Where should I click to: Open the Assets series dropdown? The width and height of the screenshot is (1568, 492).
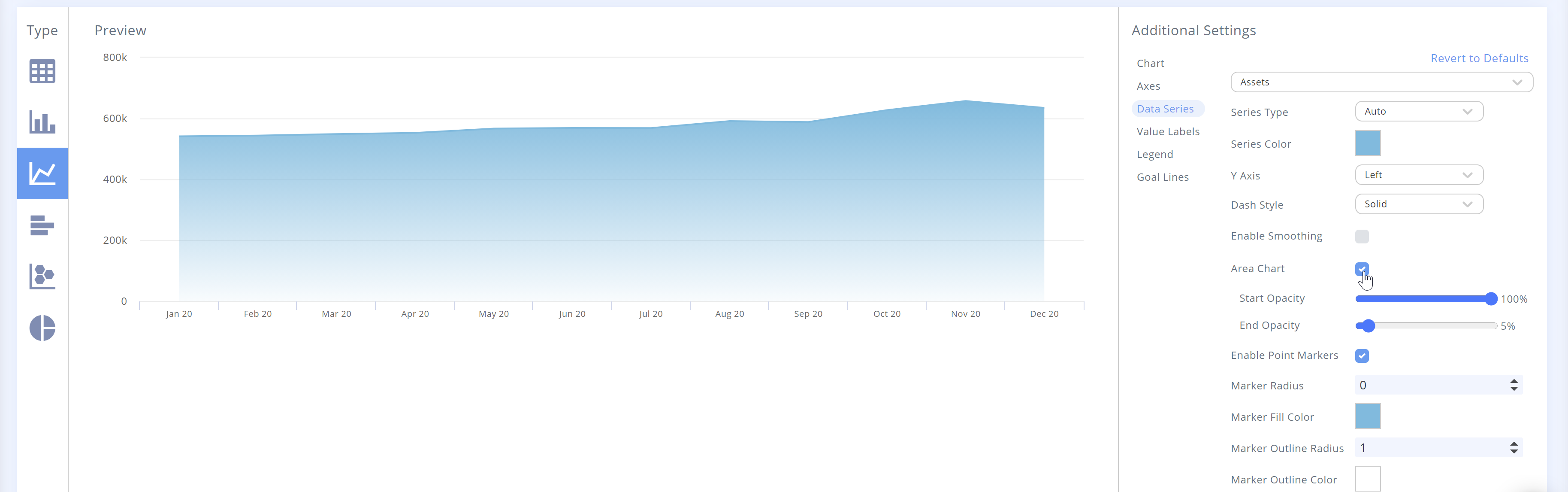click(x=1381, y=82)
